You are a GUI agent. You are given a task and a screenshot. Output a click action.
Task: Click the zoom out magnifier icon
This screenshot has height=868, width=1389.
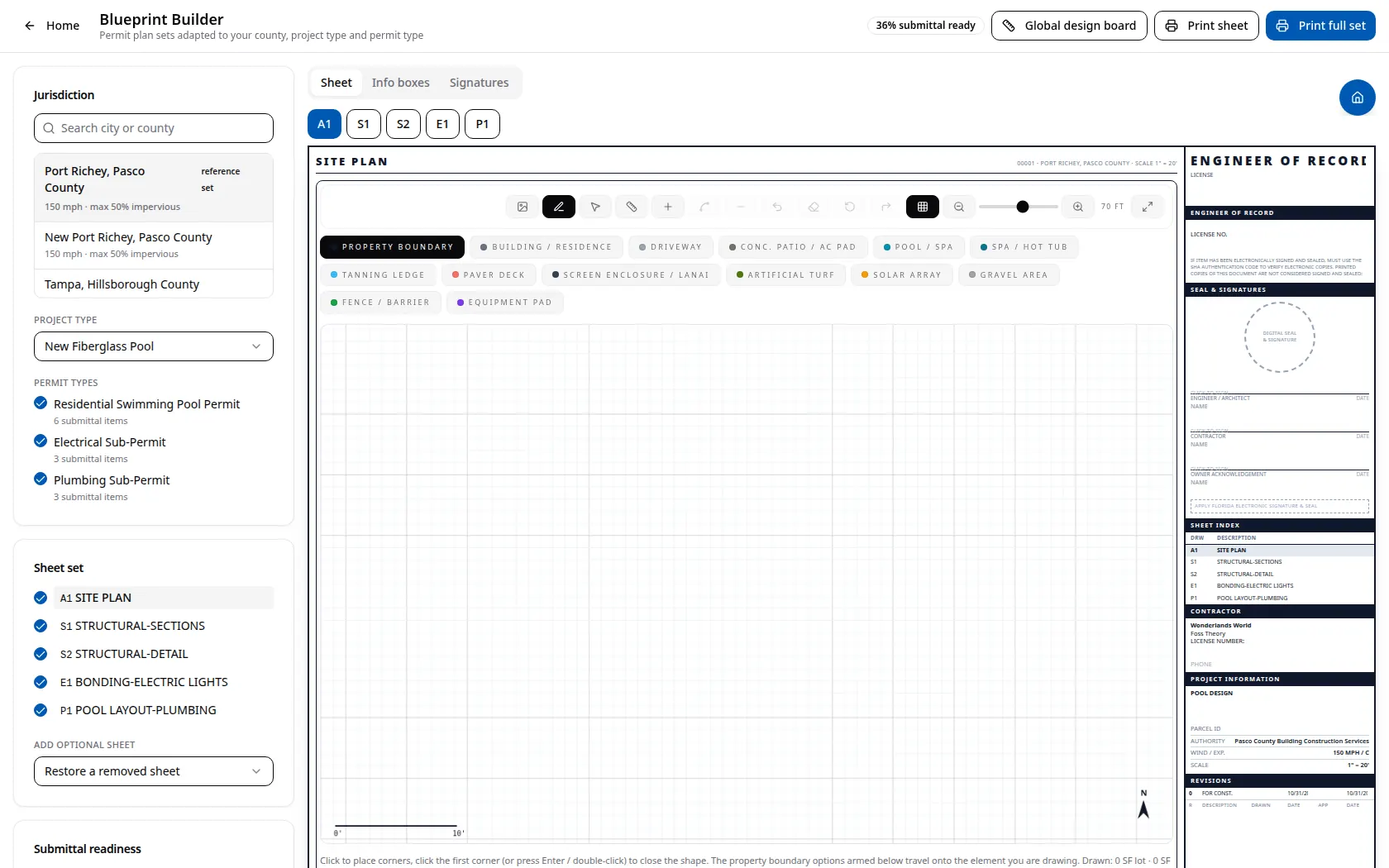point(959,207)
